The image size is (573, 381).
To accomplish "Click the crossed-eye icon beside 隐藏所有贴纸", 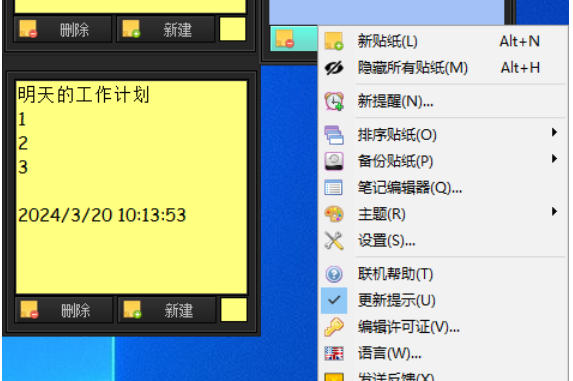I will tap(334, 68).
